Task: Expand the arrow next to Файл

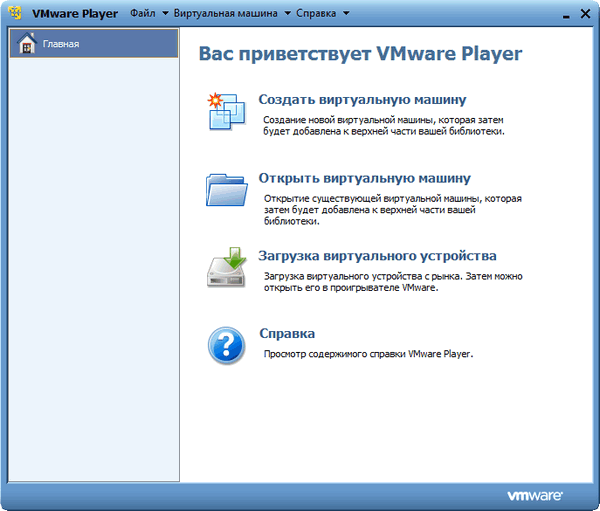Action: 165,13
